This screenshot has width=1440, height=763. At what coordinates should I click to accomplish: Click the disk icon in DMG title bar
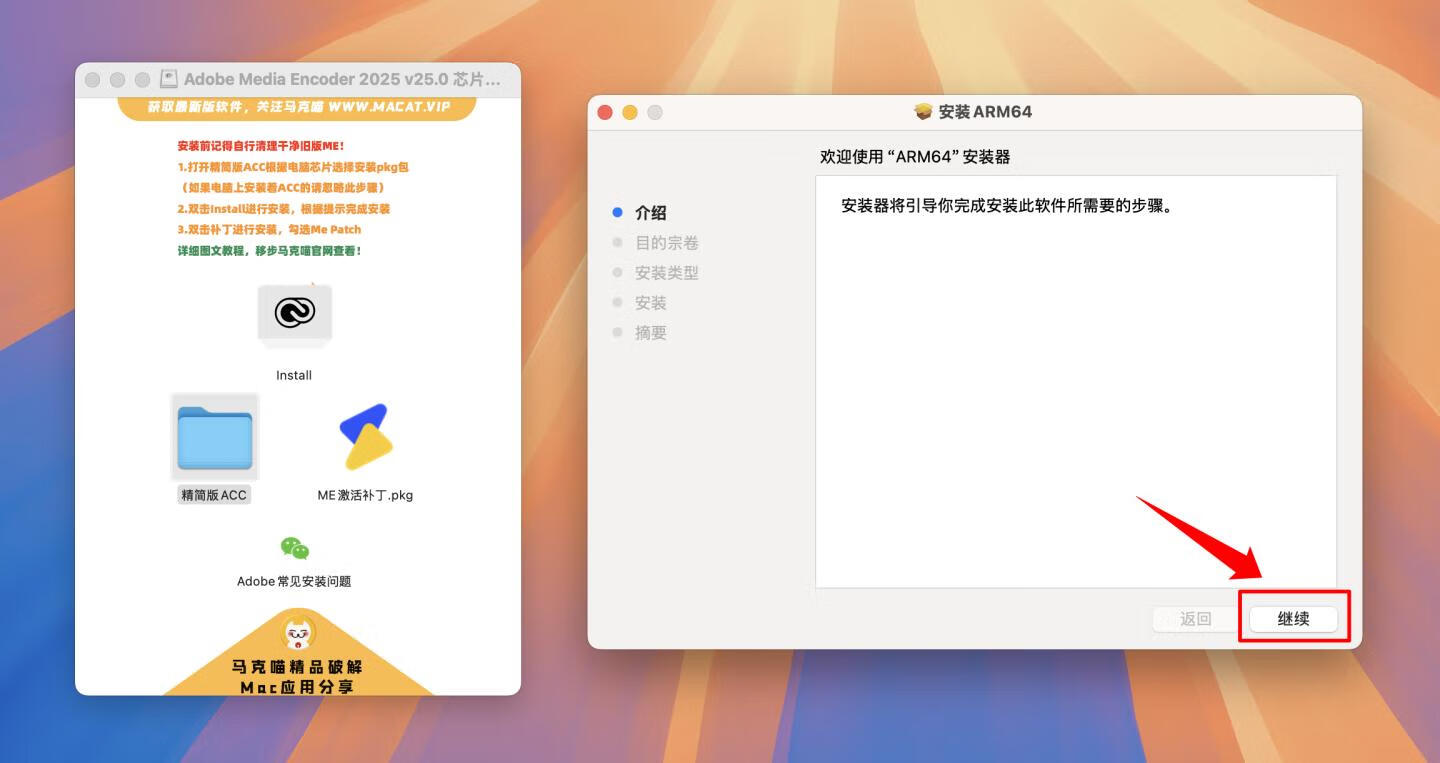pos(169,79)
